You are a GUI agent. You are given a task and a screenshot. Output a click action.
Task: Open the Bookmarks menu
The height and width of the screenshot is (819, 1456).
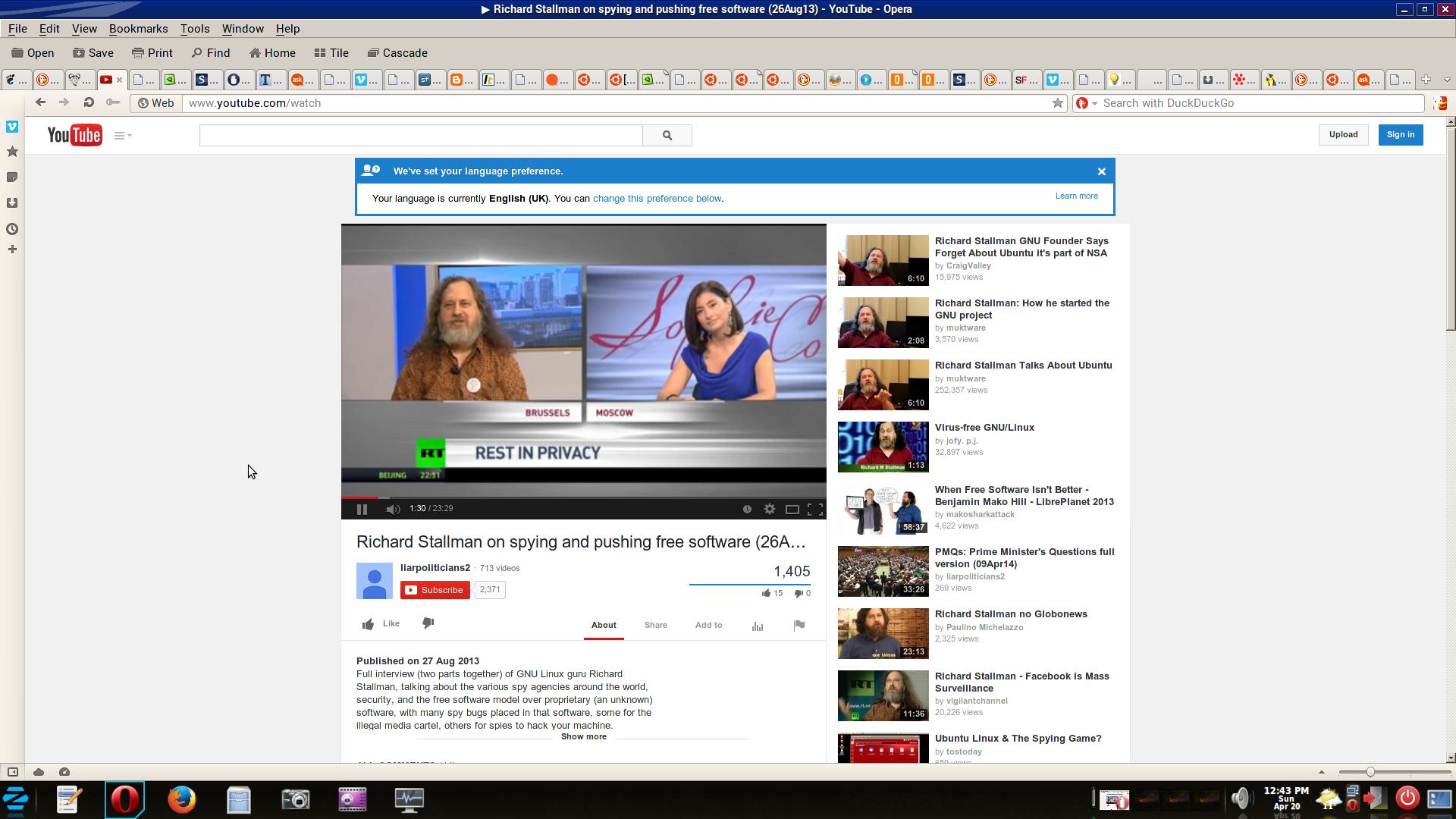(138, 29)
